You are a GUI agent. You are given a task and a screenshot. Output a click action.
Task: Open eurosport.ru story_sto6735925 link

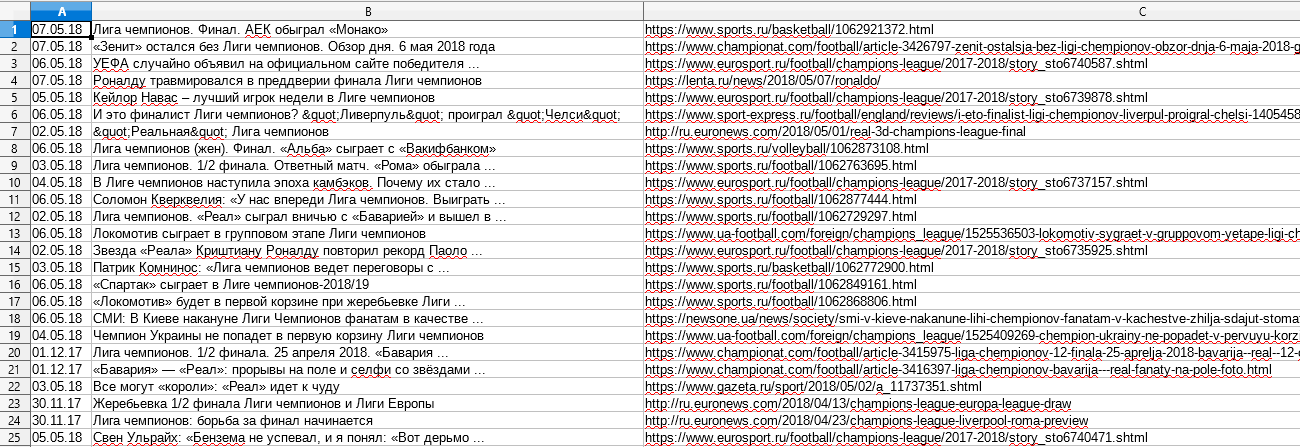(896, 251)
